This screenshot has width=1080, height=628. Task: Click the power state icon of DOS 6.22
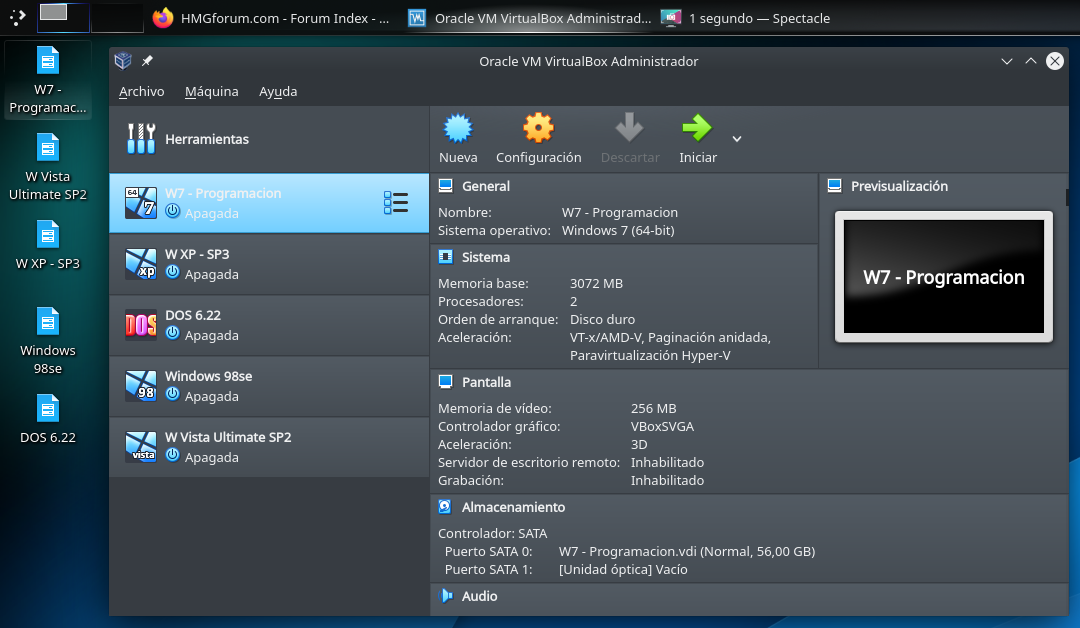point(172,334)
